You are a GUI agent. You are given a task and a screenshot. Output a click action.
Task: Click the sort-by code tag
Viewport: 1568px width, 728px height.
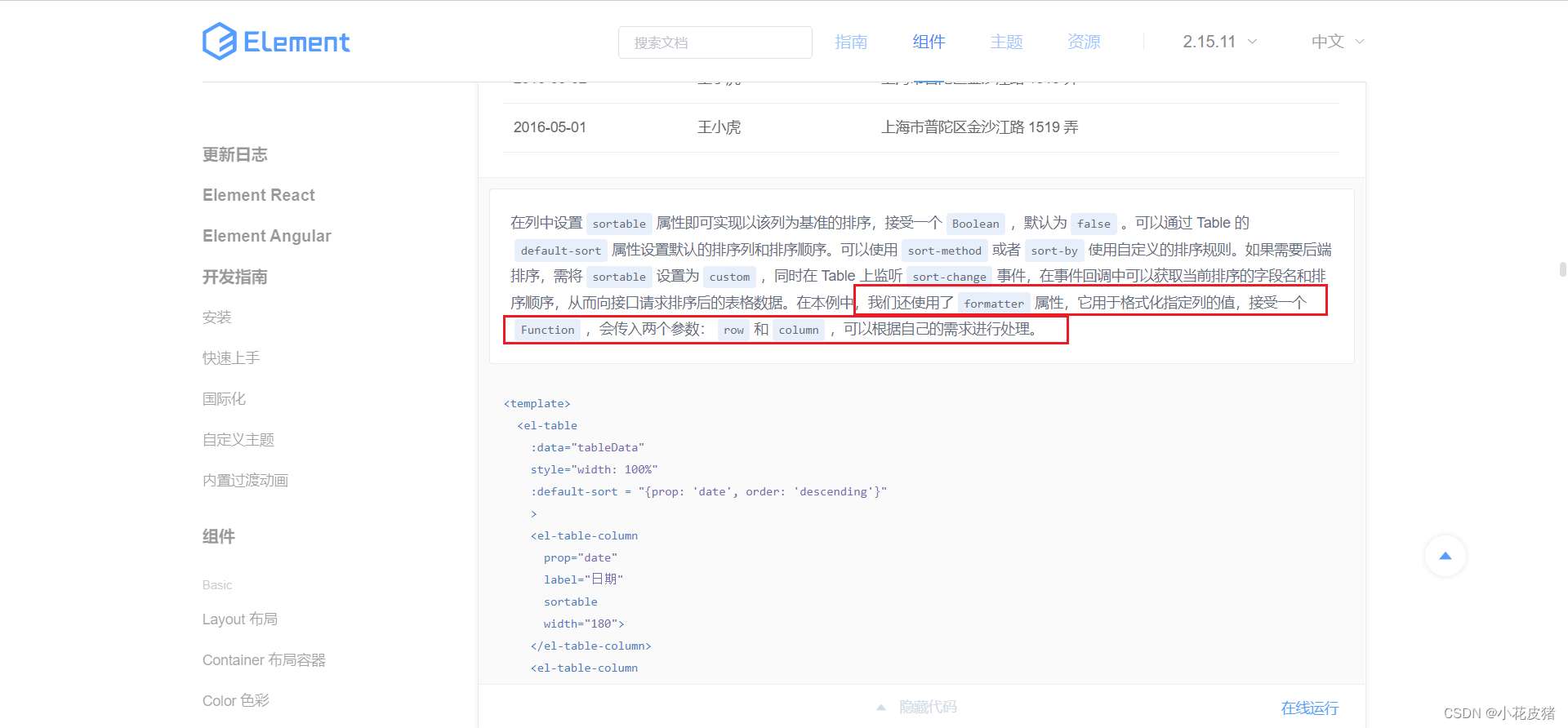tap(1054, 251)
